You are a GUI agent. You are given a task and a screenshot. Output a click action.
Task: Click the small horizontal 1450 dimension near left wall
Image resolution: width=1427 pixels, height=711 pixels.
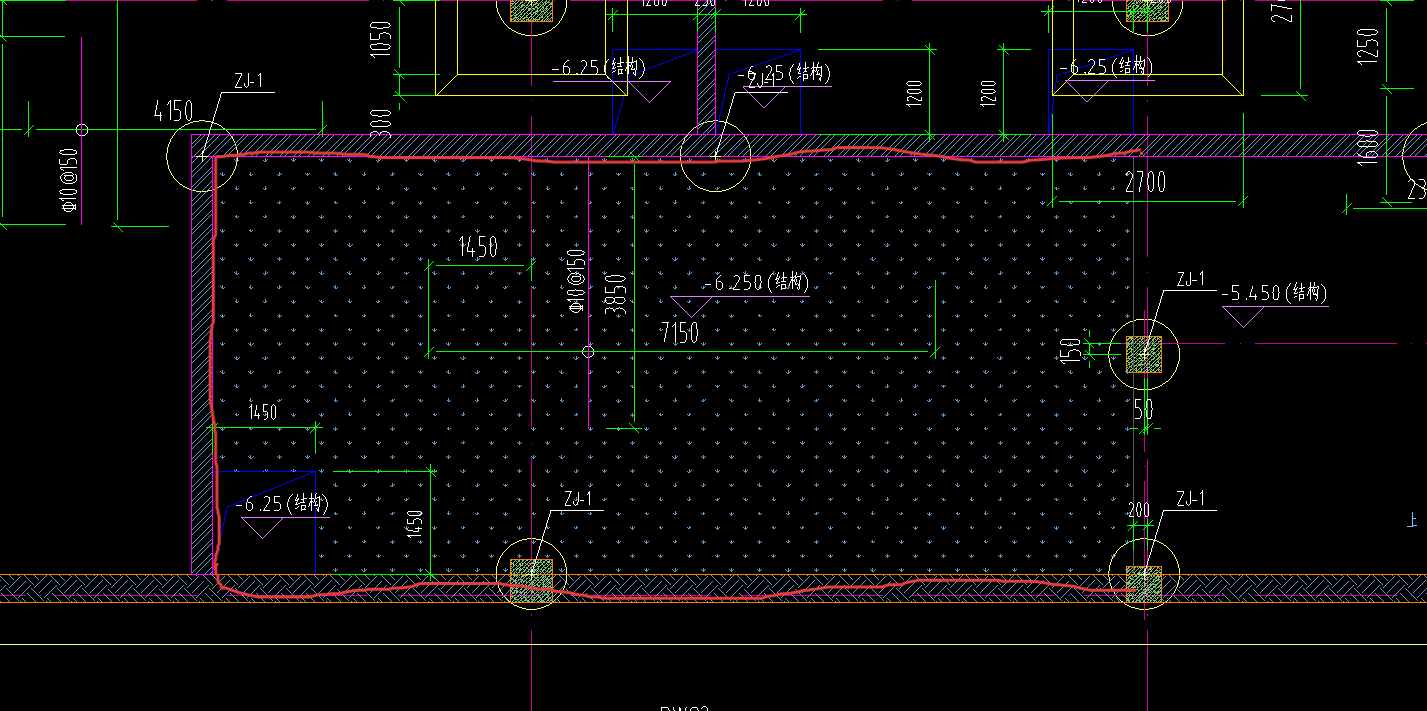tap(262, 412)
